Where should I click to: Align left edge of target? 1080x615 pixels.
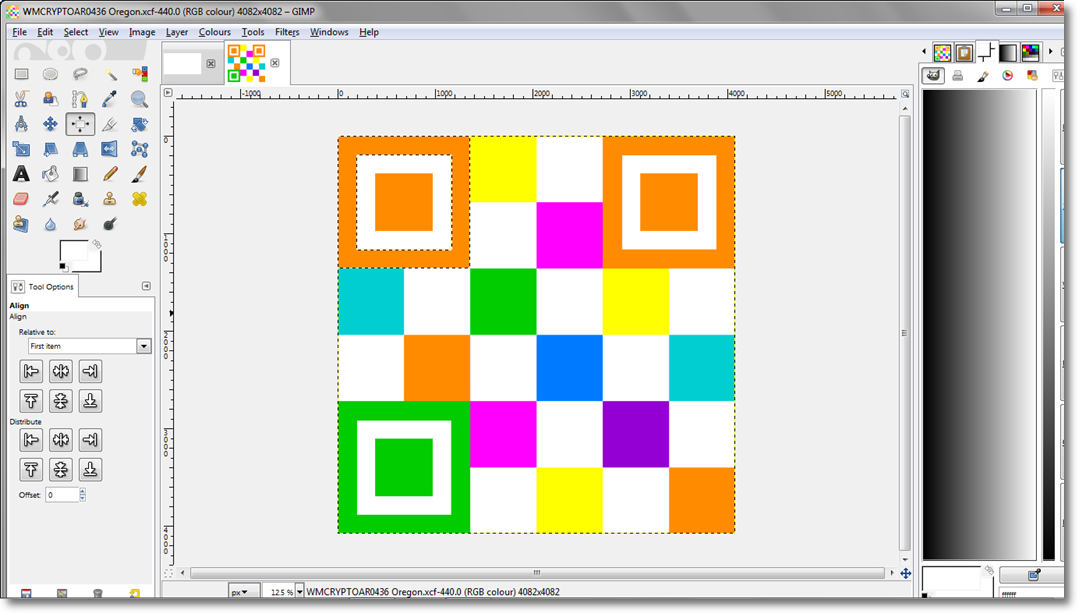(x=31, y=372)
